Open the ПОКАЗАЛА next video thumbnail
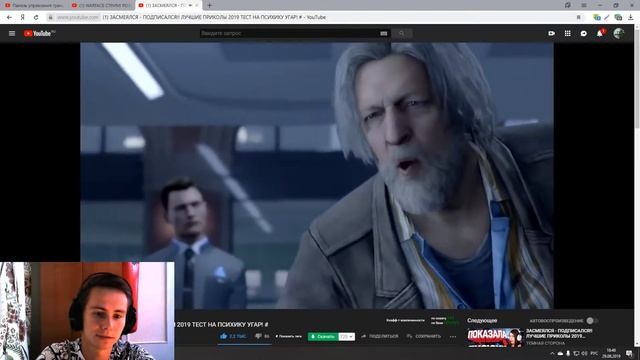The height and width of the screenshot is (360, 640). 495,338
